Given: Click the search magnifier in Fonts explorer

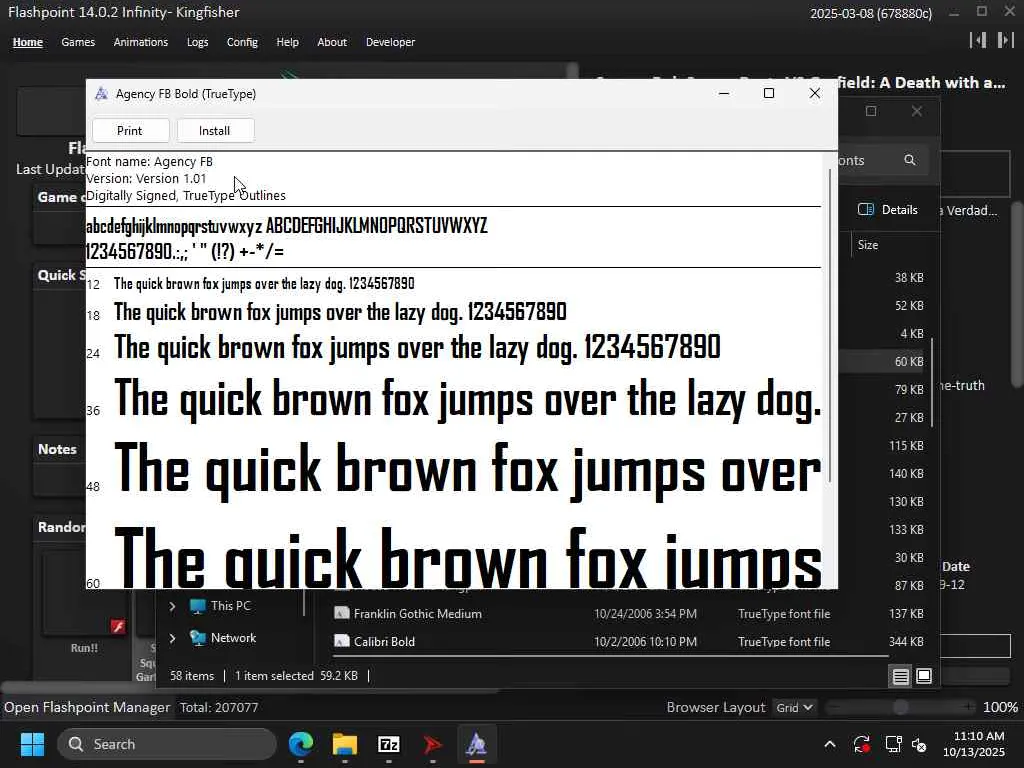Looking at the screenshot, I should (x=909, y=160).
